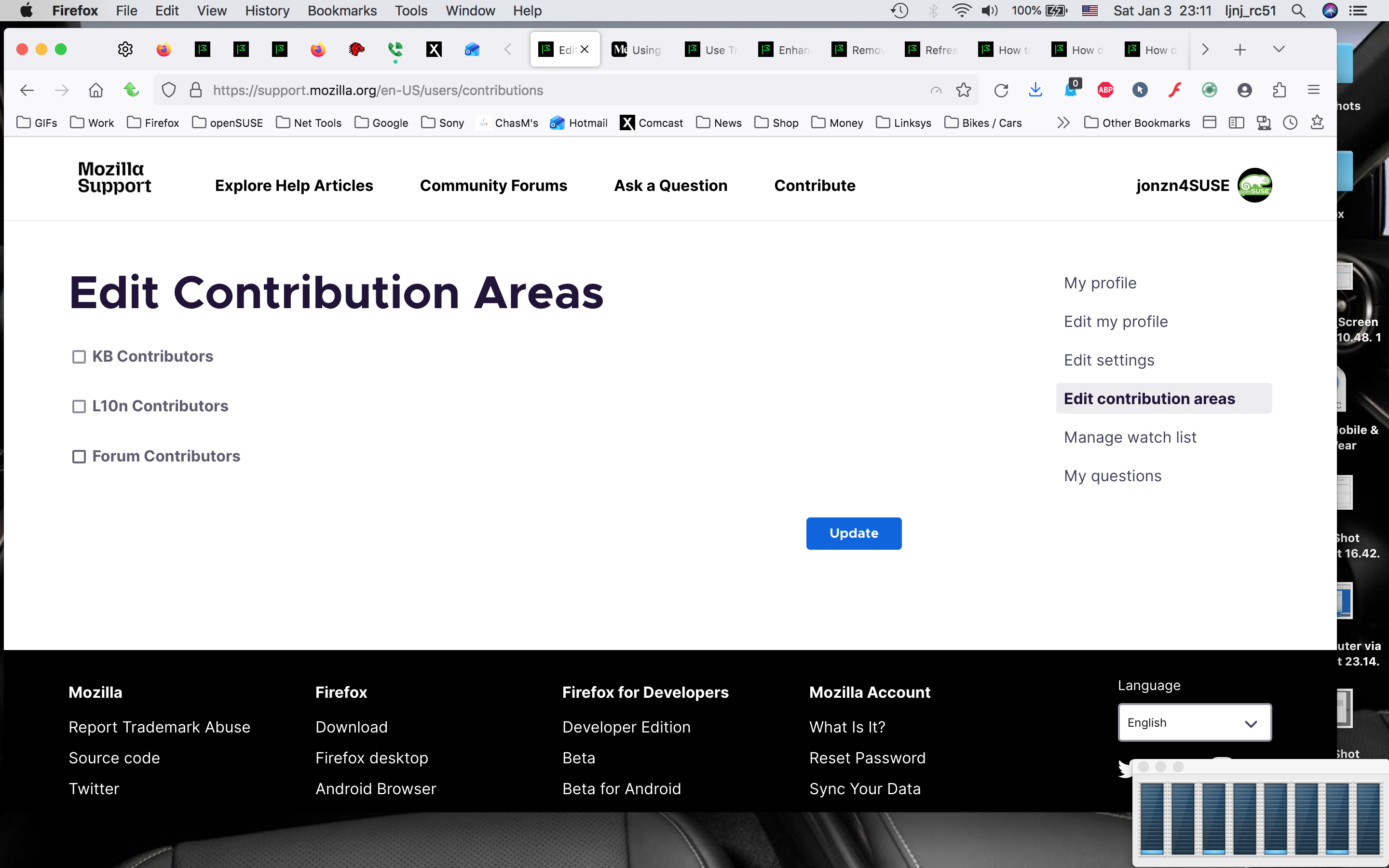Open the Bookmarks menu
The width and height of the screenshot is (1389, 868).
tap(341, 10)
